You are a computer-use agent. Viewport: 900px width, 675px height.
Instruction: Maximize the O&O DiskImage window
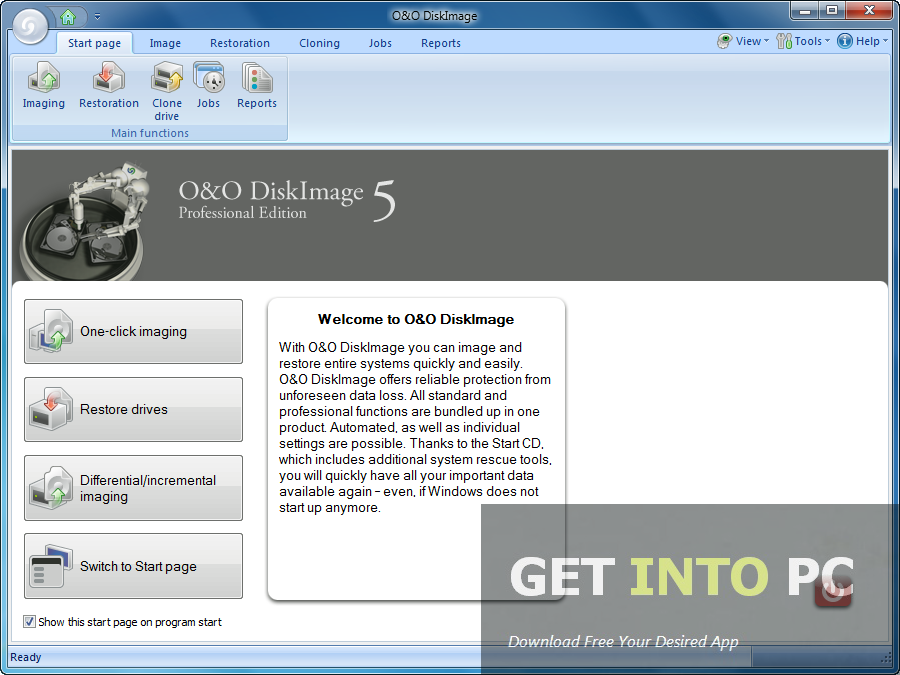coord(832,10)
